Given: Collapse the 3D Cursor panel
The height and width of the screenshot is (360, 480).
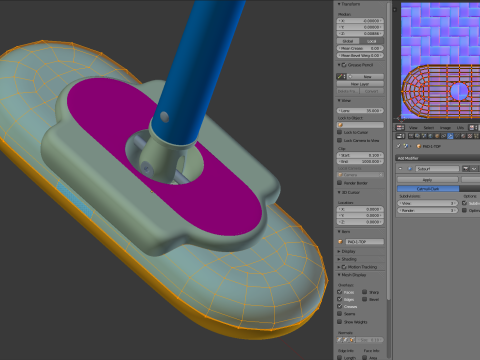Looking at the screenshot, I should 339,192.
